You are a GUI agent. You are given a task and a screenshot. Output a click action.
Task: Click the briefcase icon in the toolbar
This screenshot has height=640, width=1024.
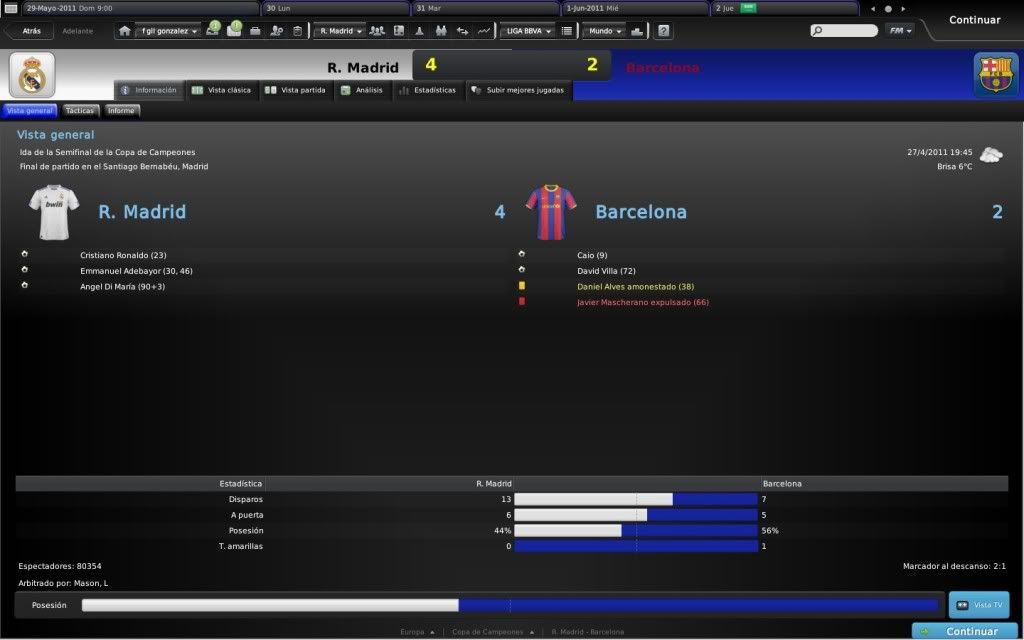point(255,31)
